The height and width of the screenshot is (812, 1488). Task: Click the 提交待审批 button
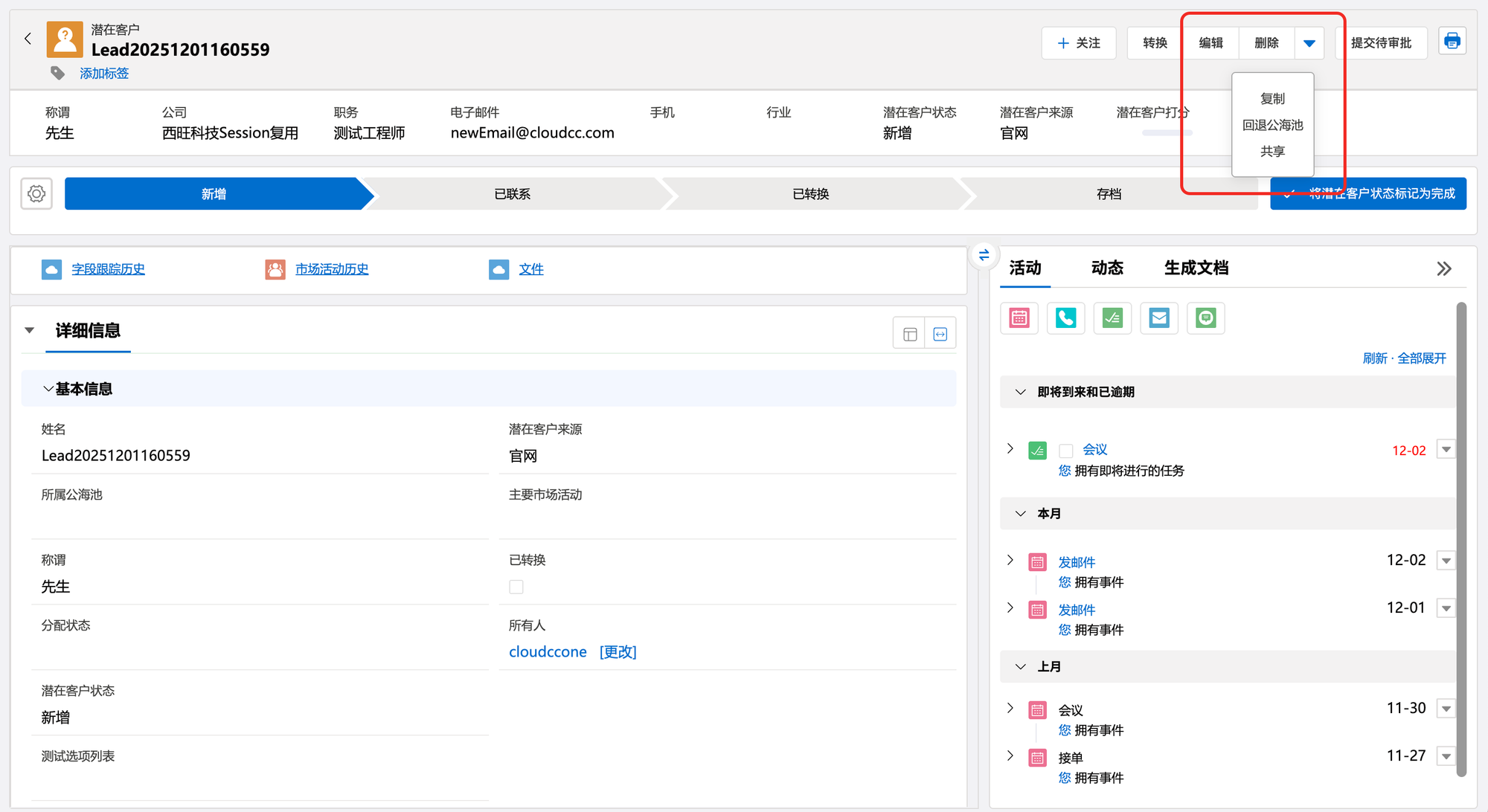(x=1381, y=43)
